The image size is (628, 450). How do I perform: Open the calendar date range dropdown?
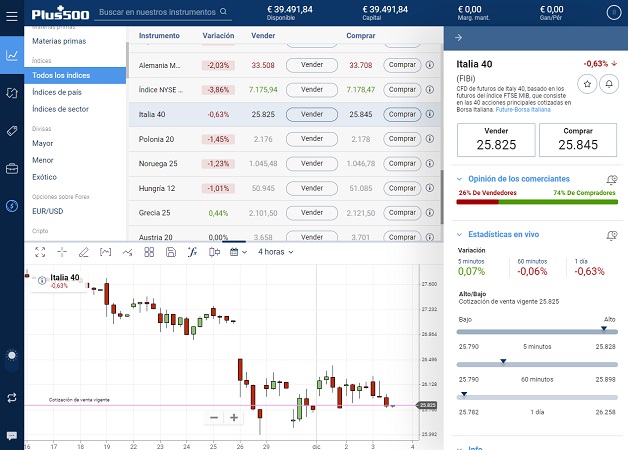point(238,252)
